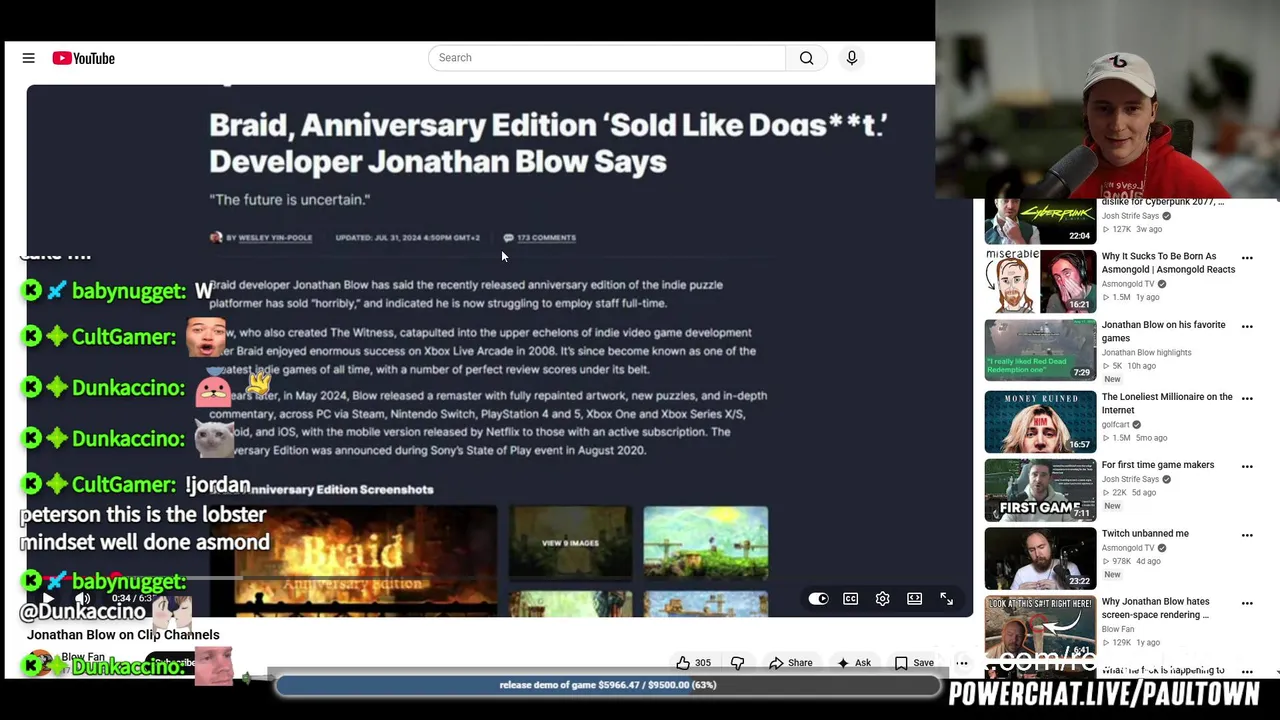The width and height of the screenshot is (1280, 720).
Task: Click the '1.5M 5mo ago' view count
Action: click(x=1134, y=438)
